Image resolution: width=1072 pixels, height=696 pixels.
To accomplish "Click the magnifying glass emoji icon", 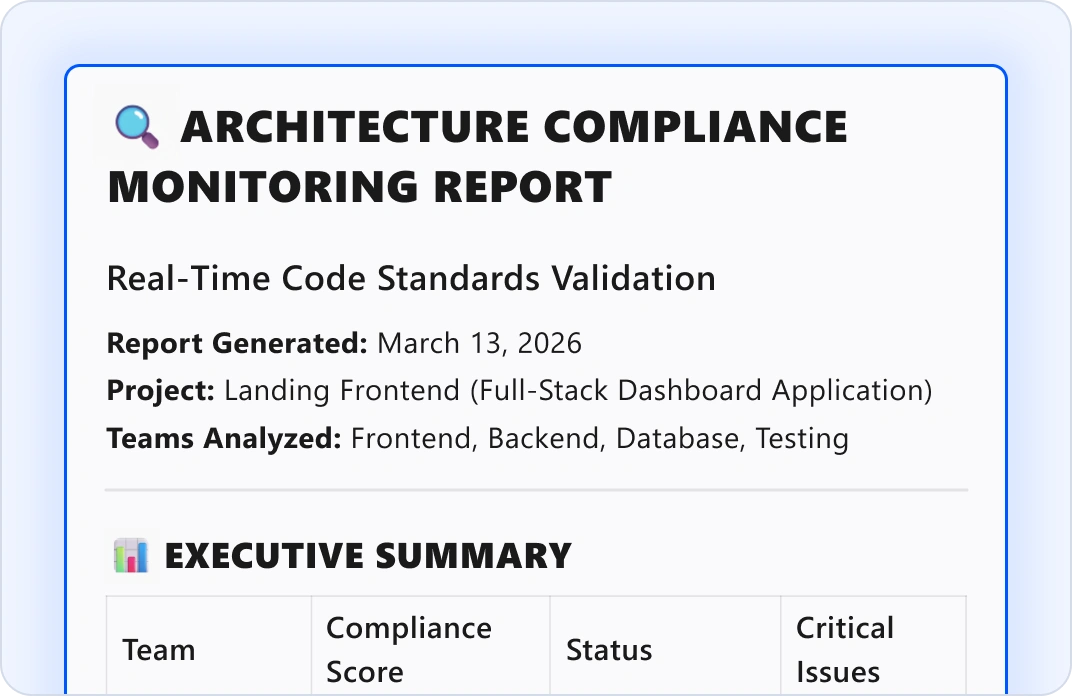I will pyautogui.click(x=137, y=127).
